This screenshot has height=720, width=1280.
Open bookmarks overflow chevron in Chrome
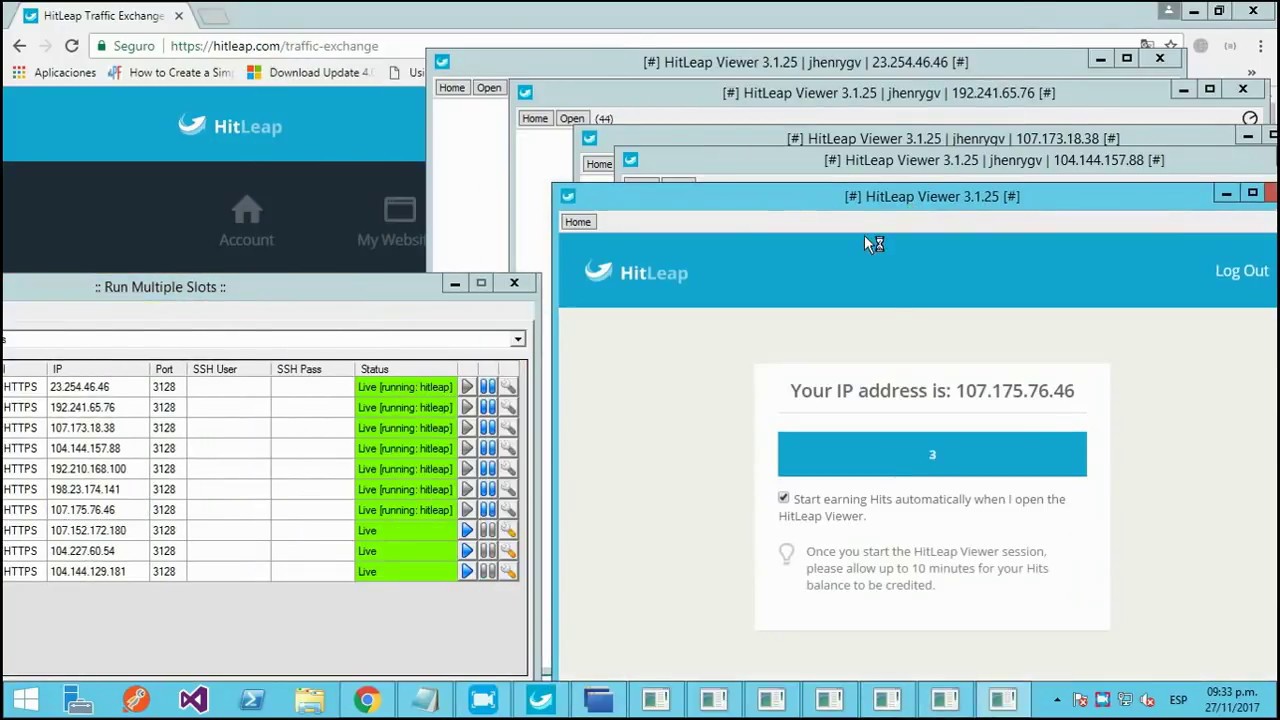tap(1251, 73)
